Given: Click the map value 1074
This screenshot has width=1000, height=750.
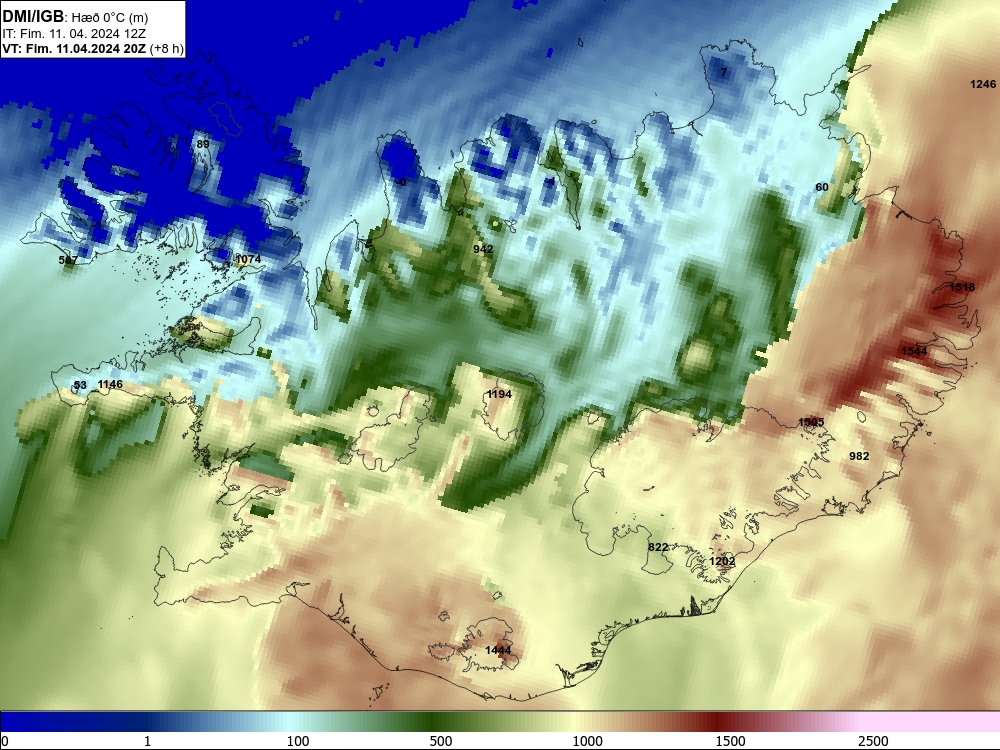Looking at the screenshot, I should pos(248,259).
